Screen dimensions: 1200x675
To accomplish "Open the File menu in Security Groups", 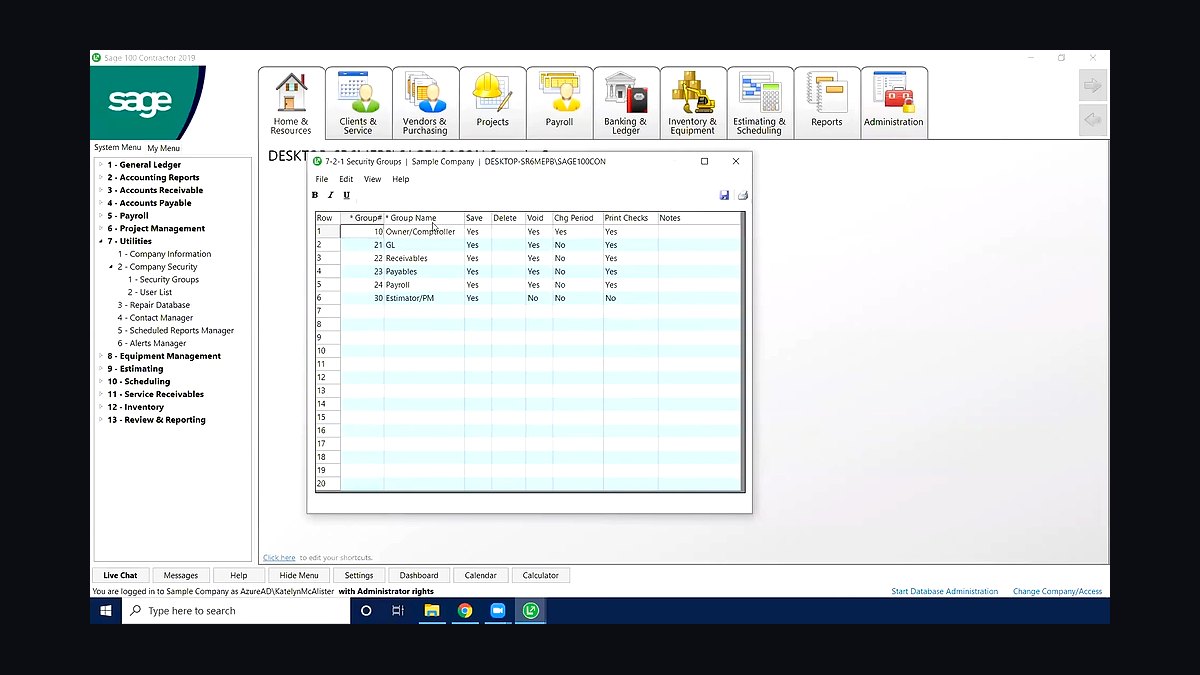I will [322, 179].
